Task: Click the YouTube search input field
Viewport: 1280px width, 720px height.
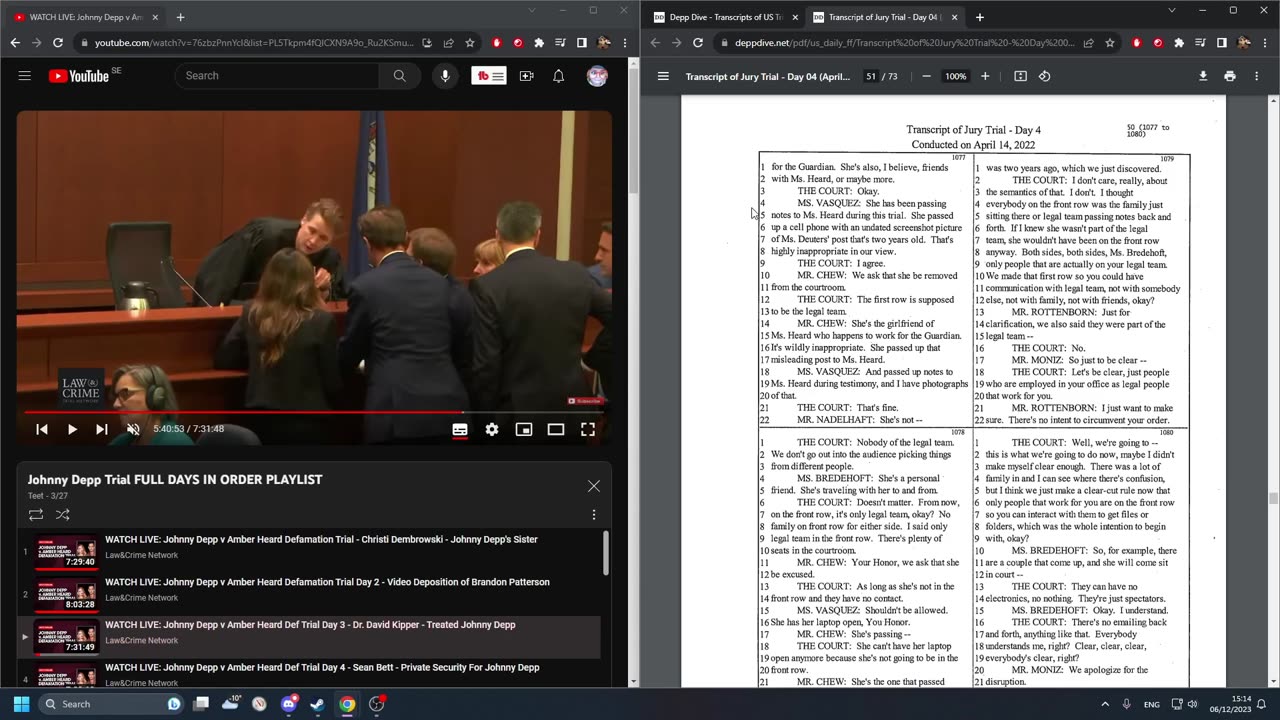Action: 276,76
